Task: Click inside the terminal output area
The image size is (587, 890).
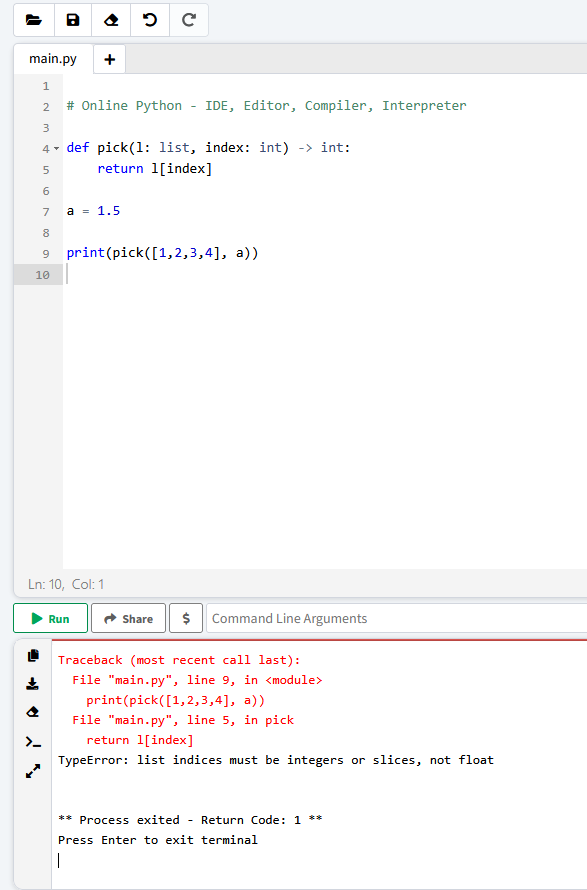Action: (319, 763)
